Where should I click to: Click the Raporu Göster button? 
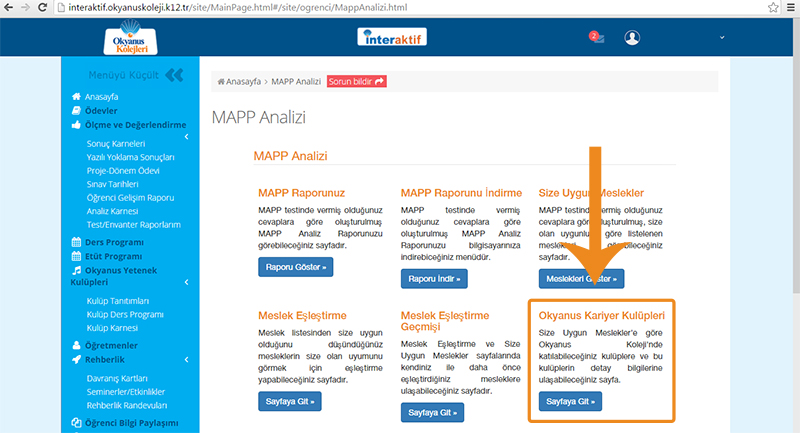tap(295, 267)
